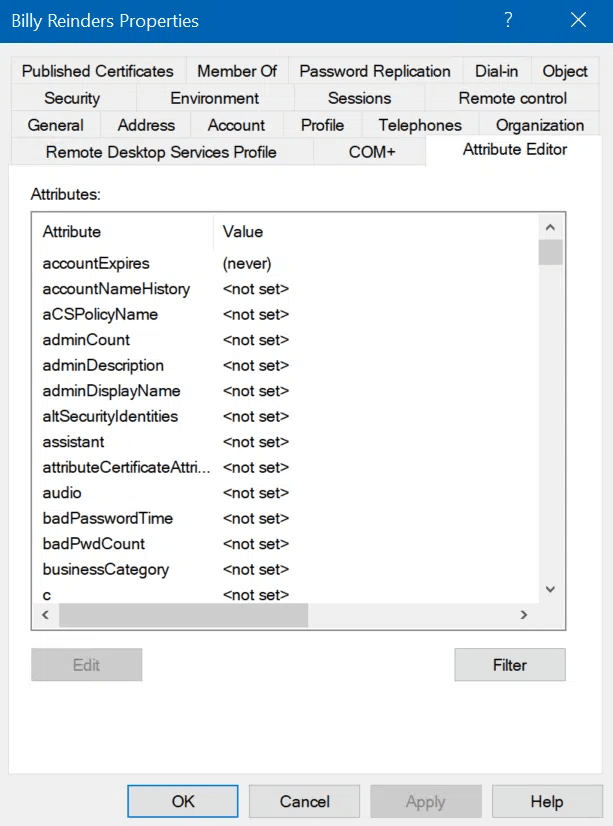Screen dimensions: 613x826
Task: Switch to the Password Replication tab
Action: [x=374, y=71]
